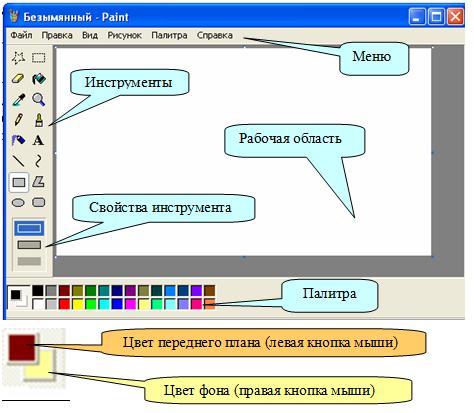Select the Curve tool
Screen dimensions: 474x413
39,161
